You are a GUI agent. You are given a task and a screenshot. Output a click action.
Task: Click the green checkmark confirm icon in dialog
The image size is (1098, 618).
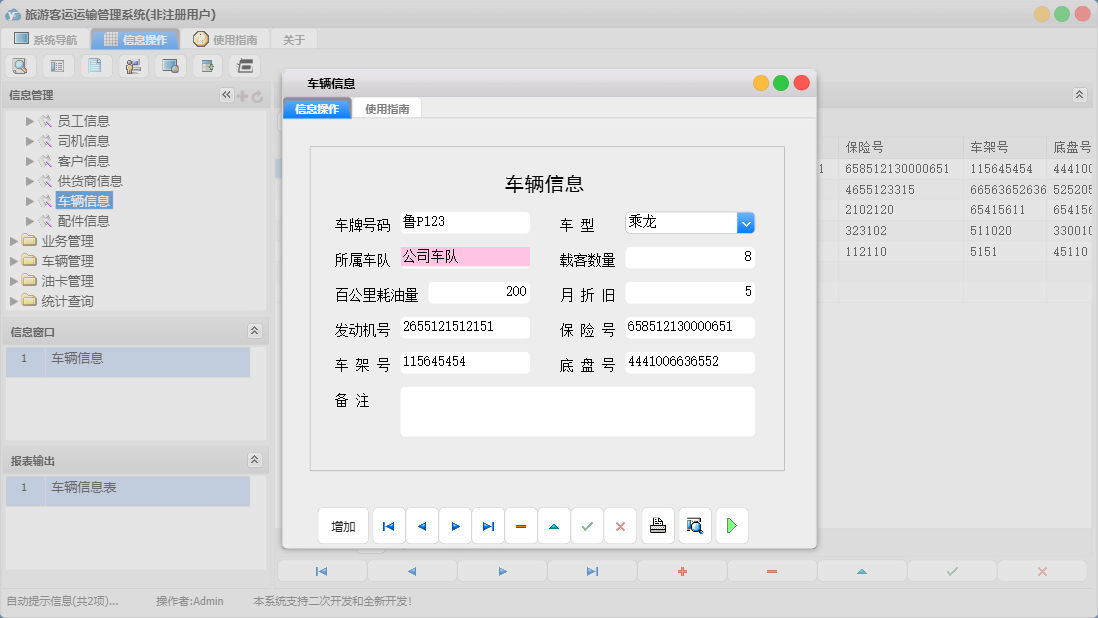pyautogui.click(x=587, y=525)
